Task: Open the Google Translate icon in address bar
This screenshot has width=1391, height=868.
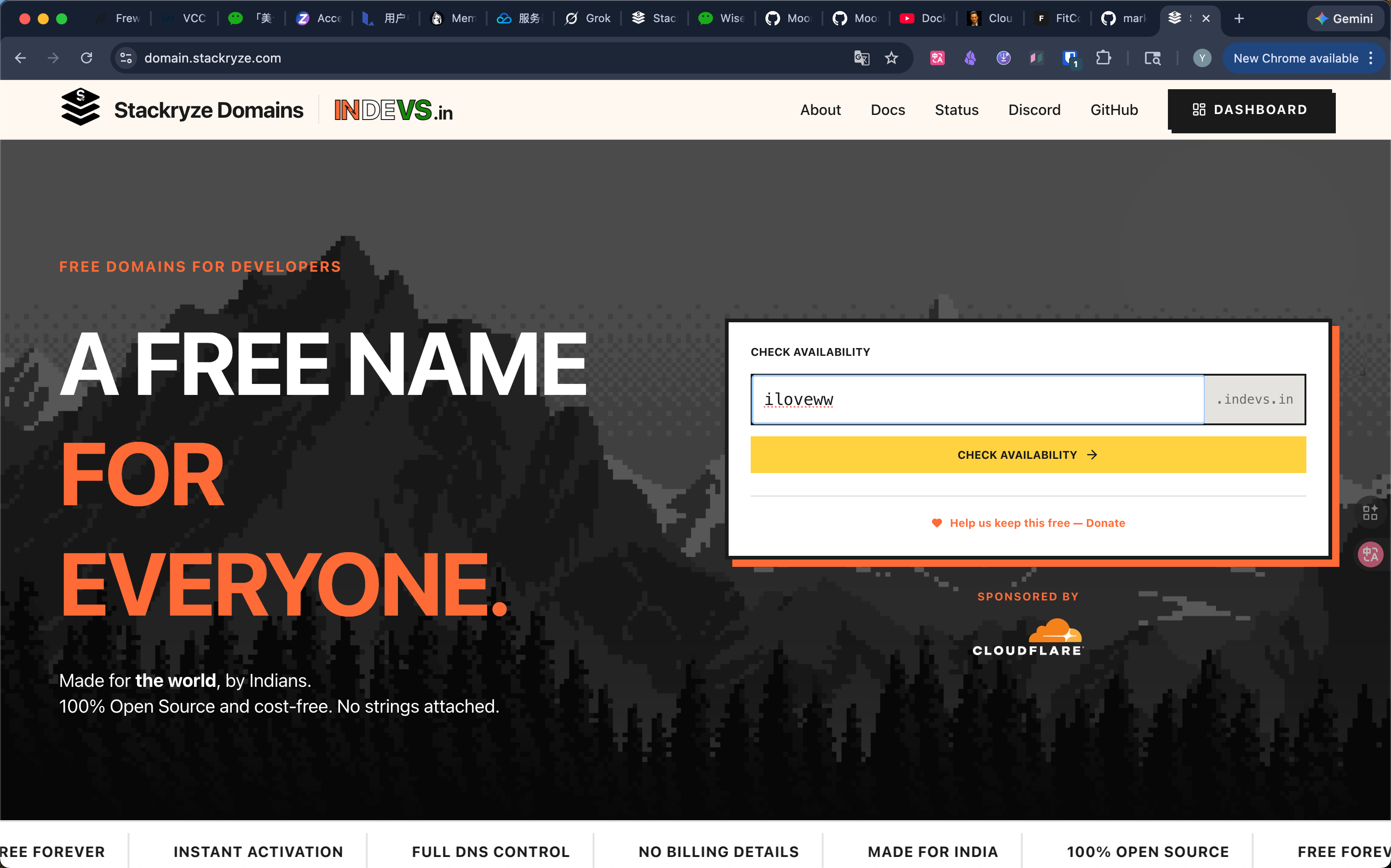Action: (x=862, y=58)
